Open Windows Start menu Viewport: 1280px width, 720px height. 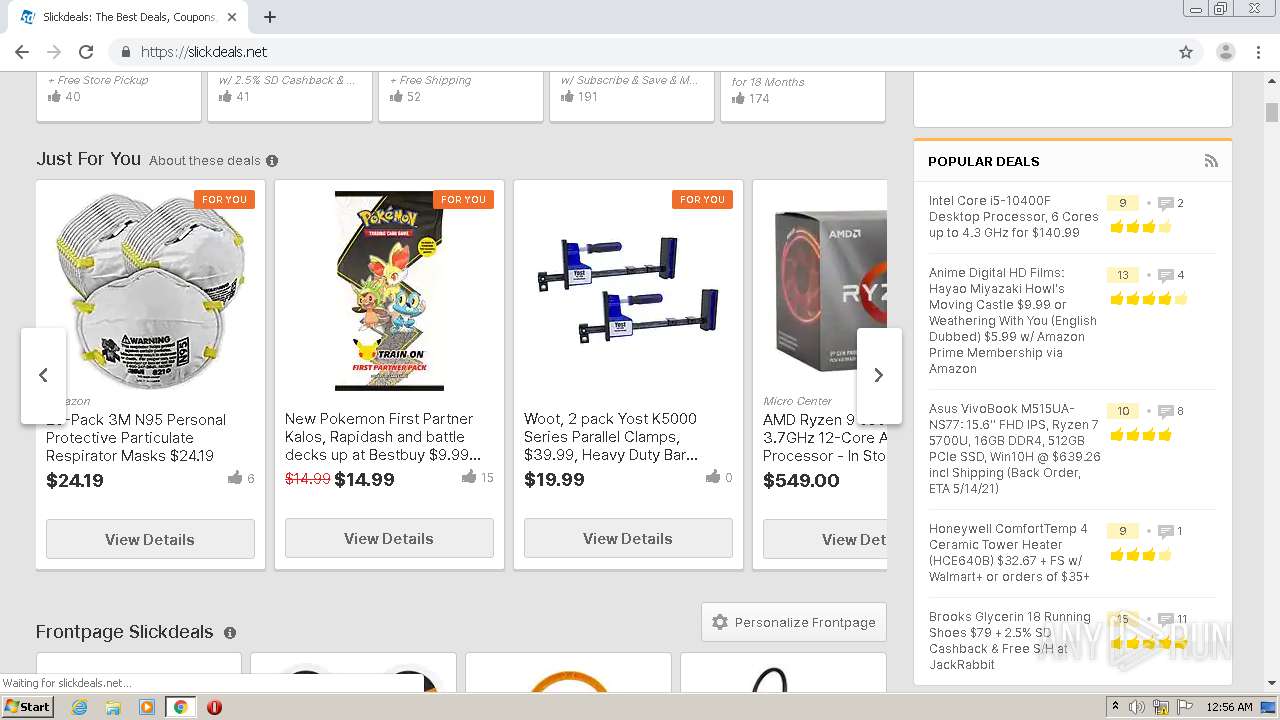(28, 707)
